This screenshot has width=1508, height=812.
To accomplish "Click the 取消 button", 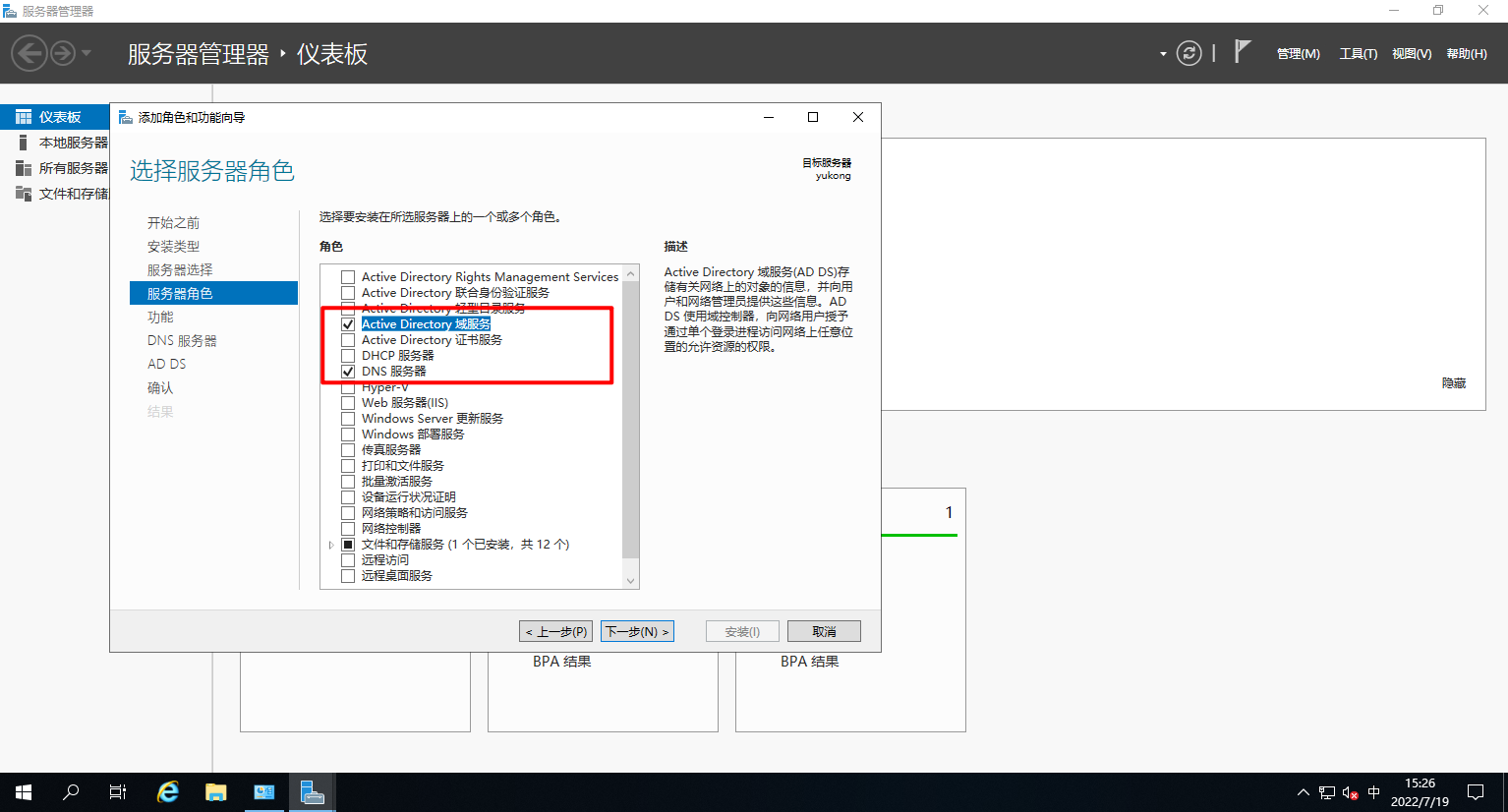I will coord(824,631).
